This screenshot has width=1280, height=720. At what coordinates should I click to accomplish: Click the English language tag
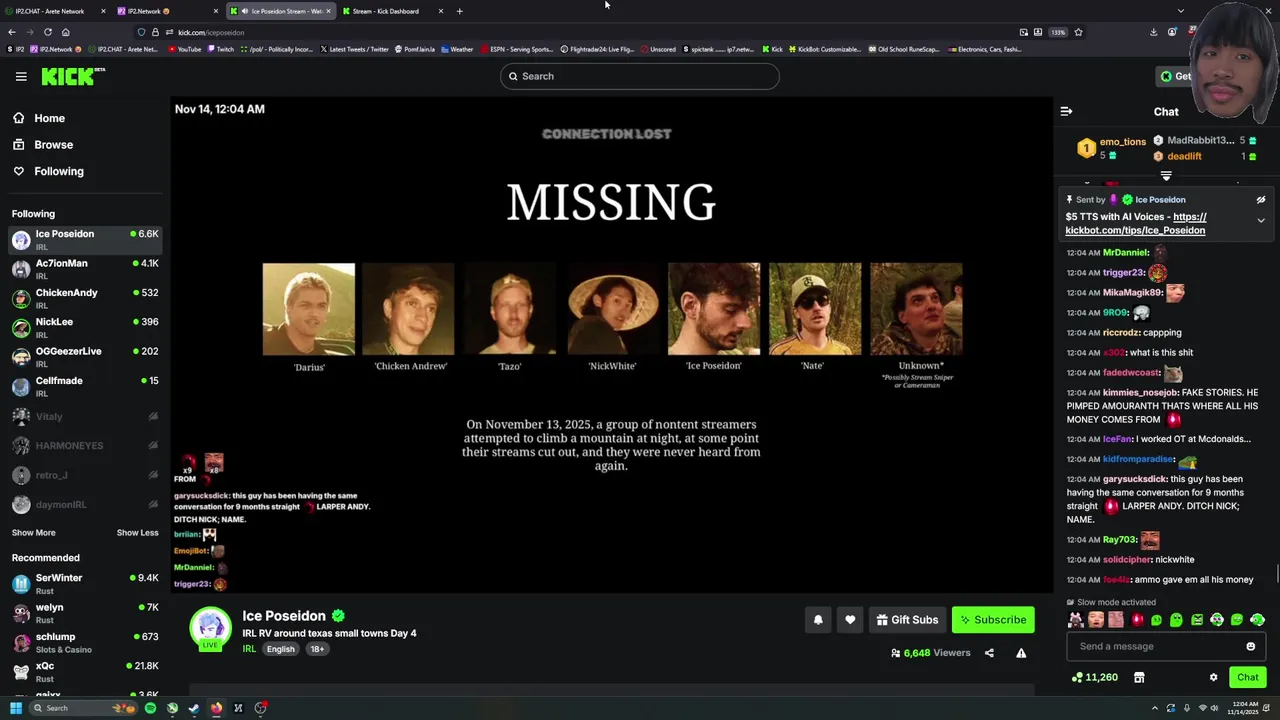[280, 649]
